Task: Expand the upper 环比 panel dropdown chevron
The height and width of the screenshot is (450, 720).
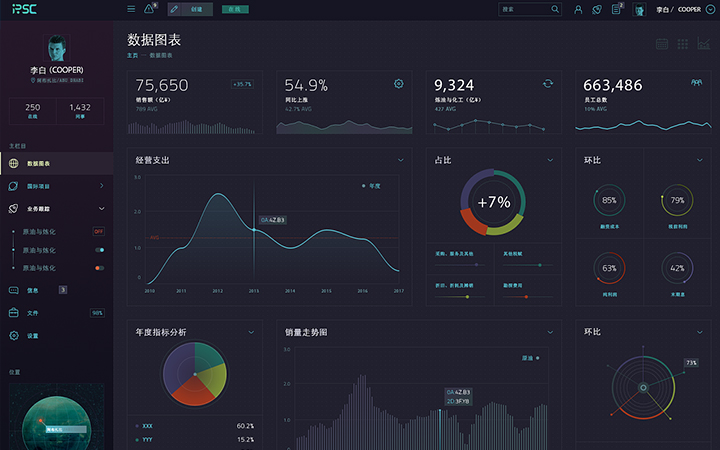Action: 700,160
